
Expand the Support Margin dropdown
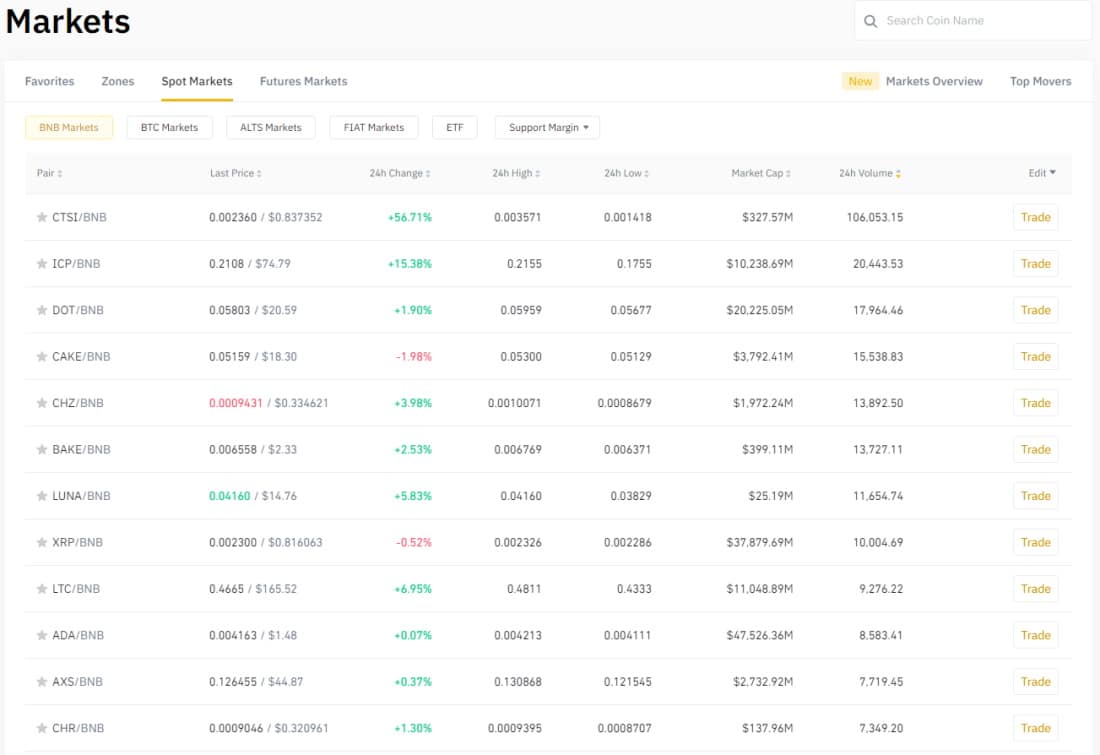(x=547, y=128)
